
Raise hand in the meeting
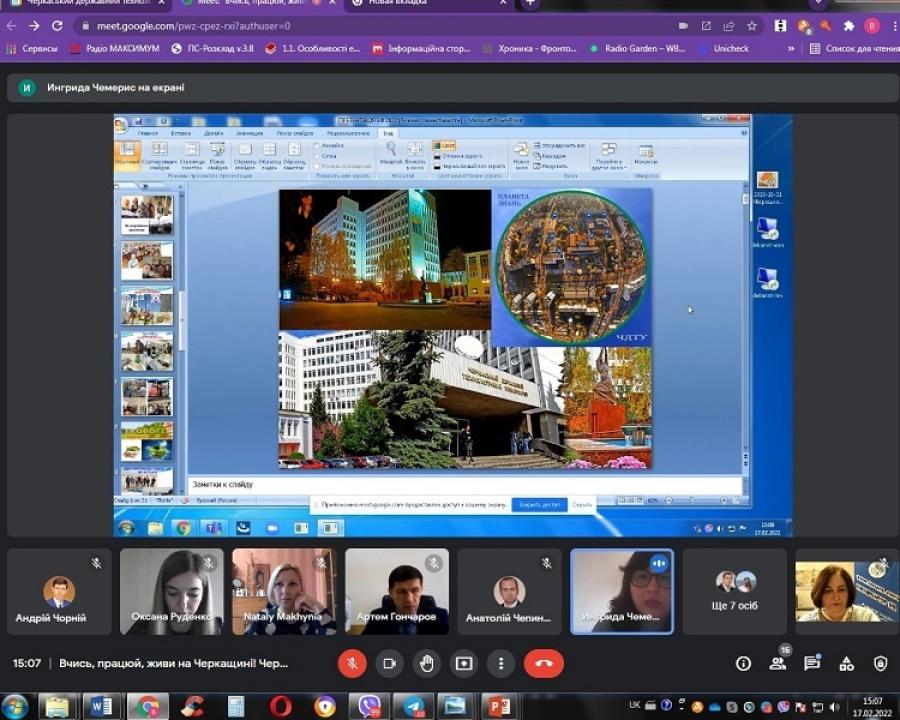point(426,664)
